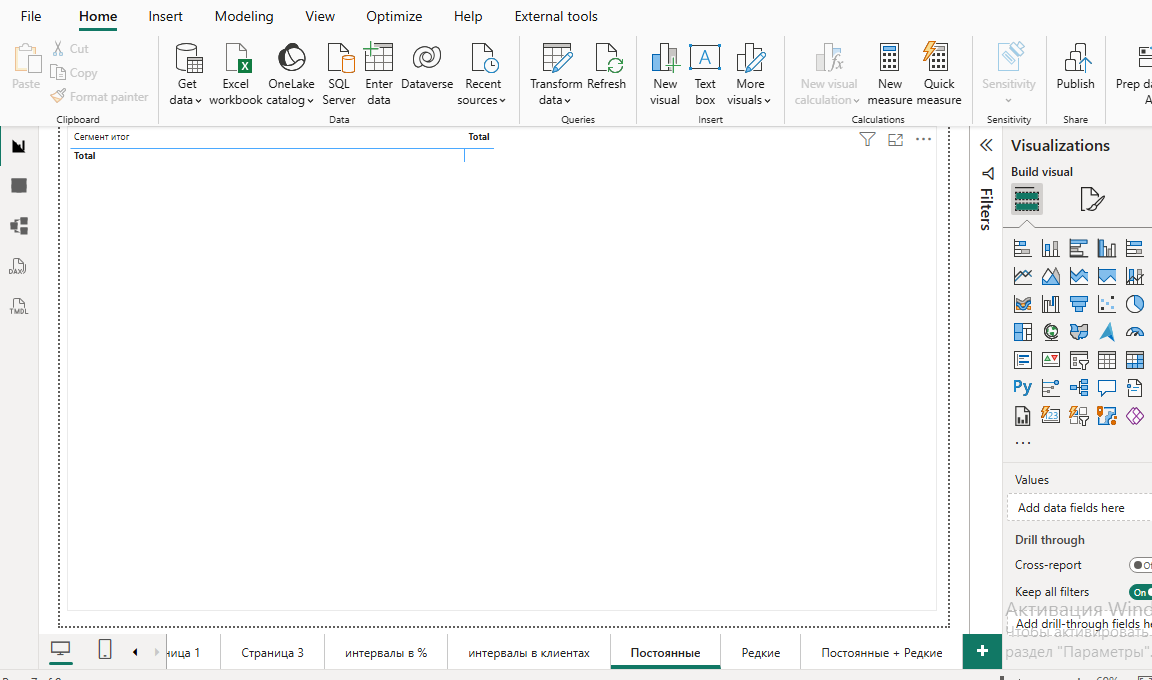Toggle the Keep all filters switch
This screenshot has height=680, width=1152.
click(1139, 592)
